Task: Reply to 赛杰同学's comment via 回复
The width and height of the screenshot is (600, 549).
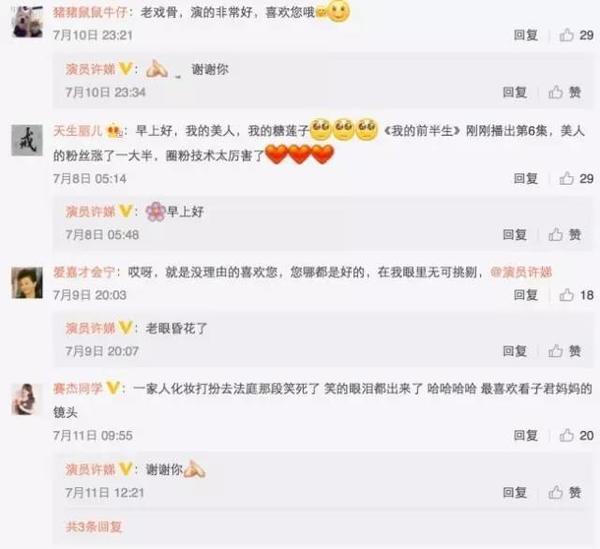Action: click(x=526, y=435)
